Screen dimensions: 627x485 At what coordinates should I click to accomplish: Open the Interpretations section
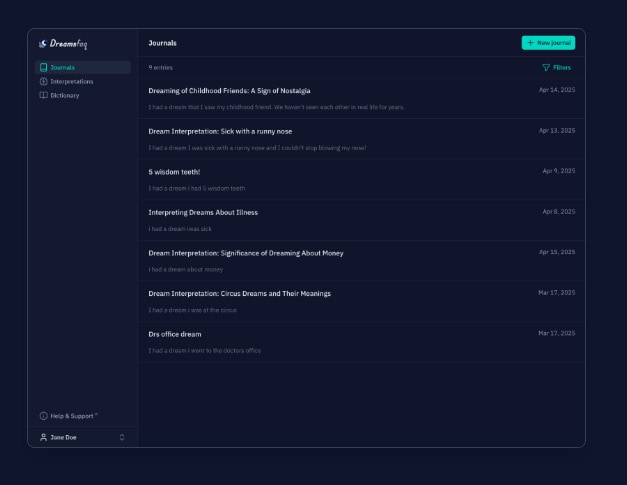point(71,82)
